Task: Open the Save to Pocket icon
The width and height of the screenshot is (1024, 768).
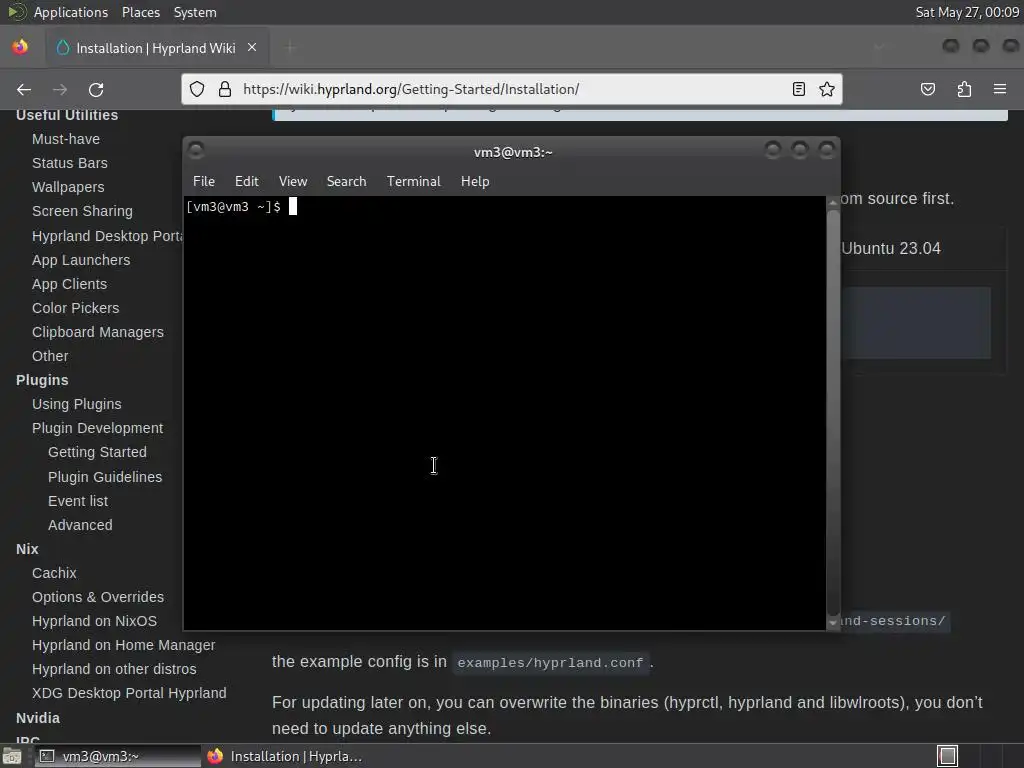Action: click(x=928, y=89)
